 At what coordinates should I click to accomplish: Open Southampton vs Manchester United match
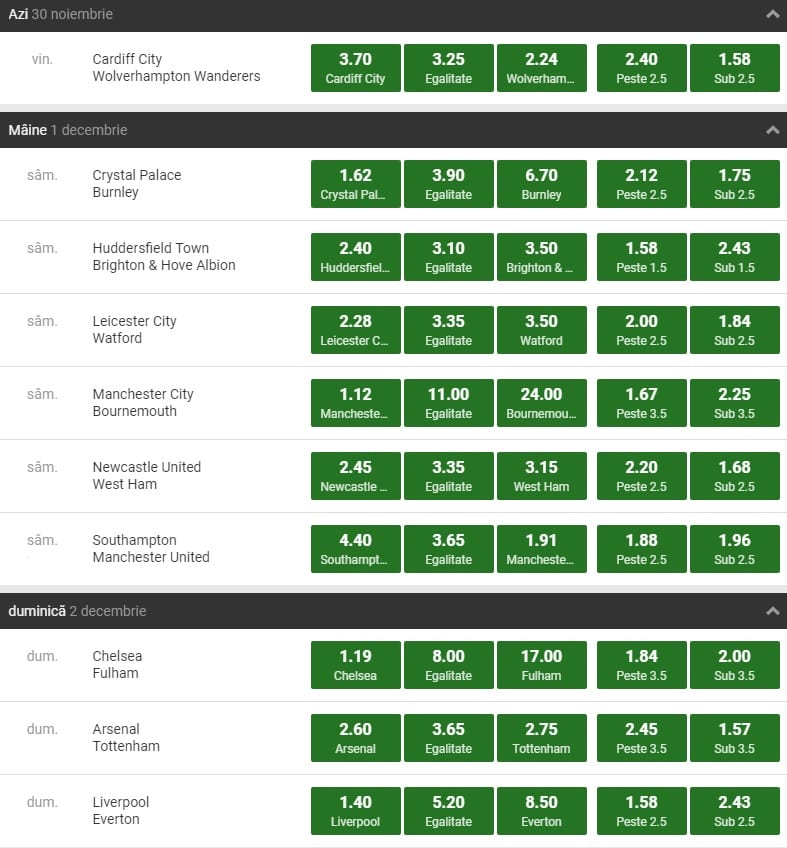[150, 549]
